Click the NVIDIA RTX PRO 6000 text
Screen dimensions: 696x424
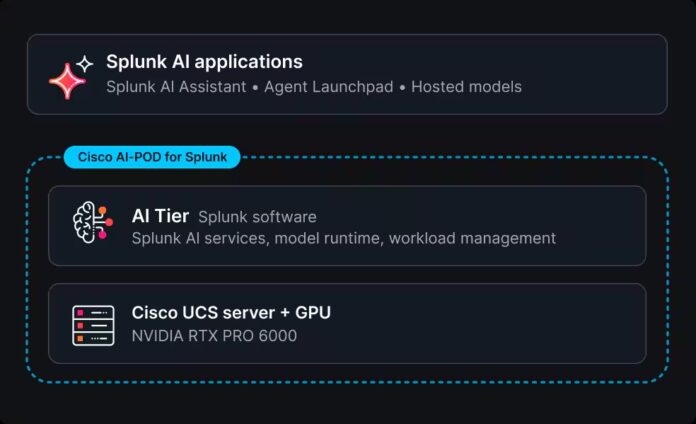(214, 336)
